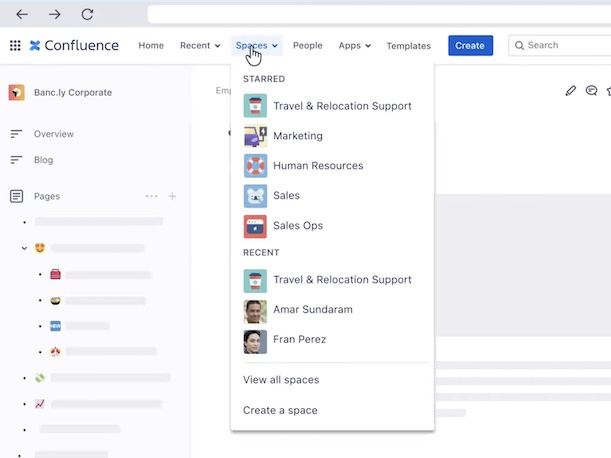Open the app switcher grid icon
Screen dimensions: 611x458
[15, 45]
